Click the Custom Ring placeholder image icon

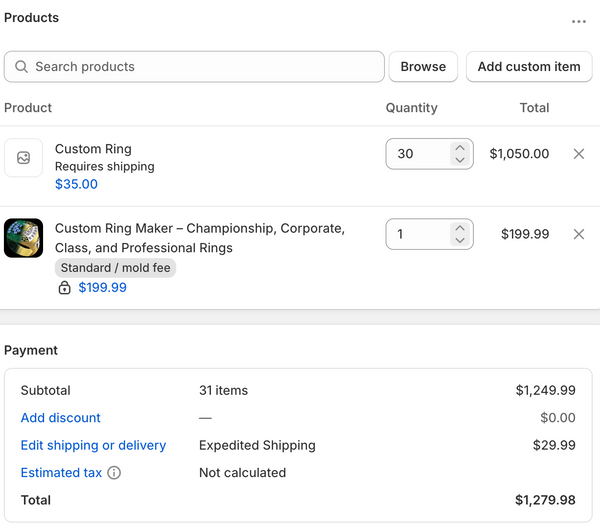click(23, 158)
